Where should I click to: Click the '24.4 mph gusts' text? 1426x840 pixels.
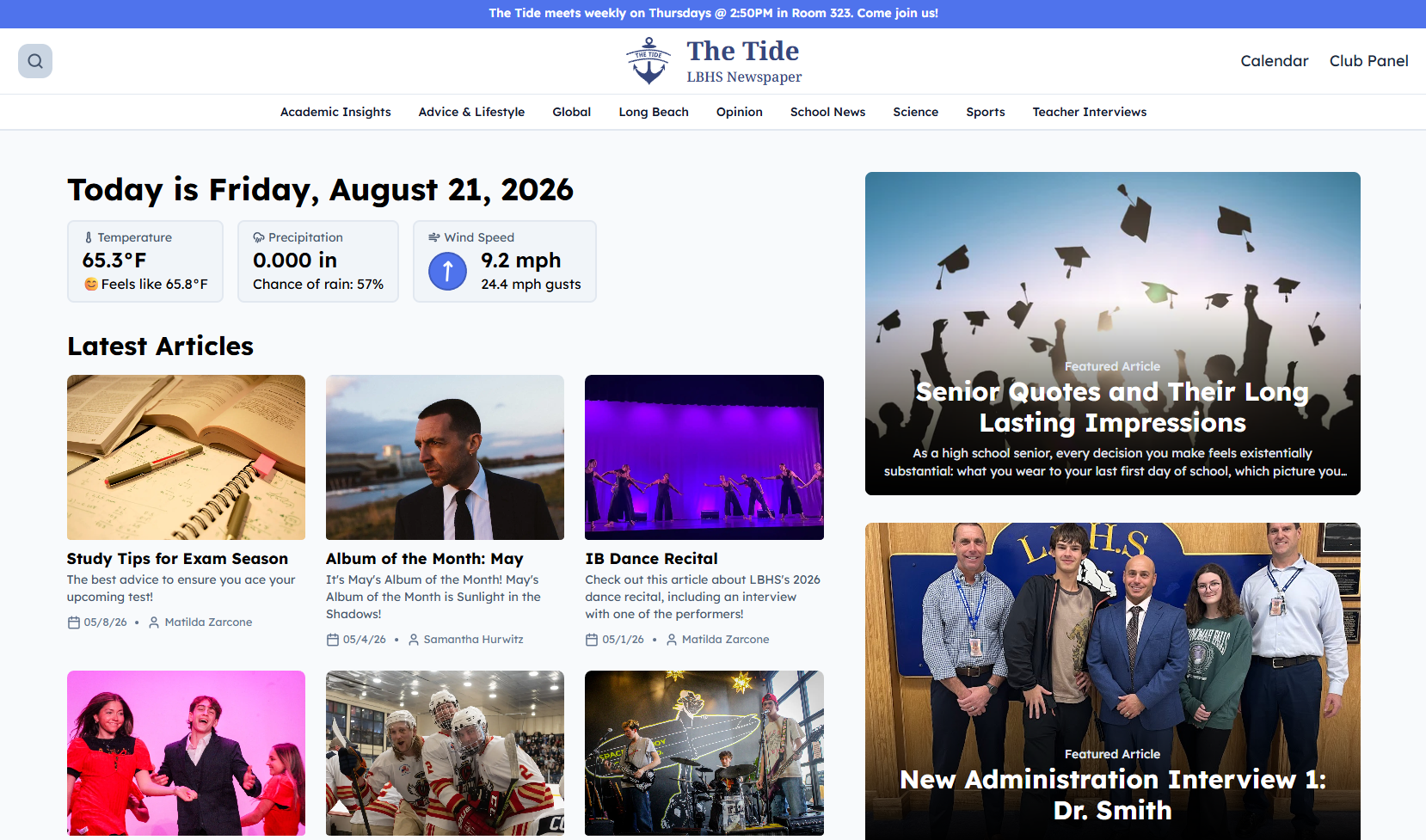coord(531,285)
